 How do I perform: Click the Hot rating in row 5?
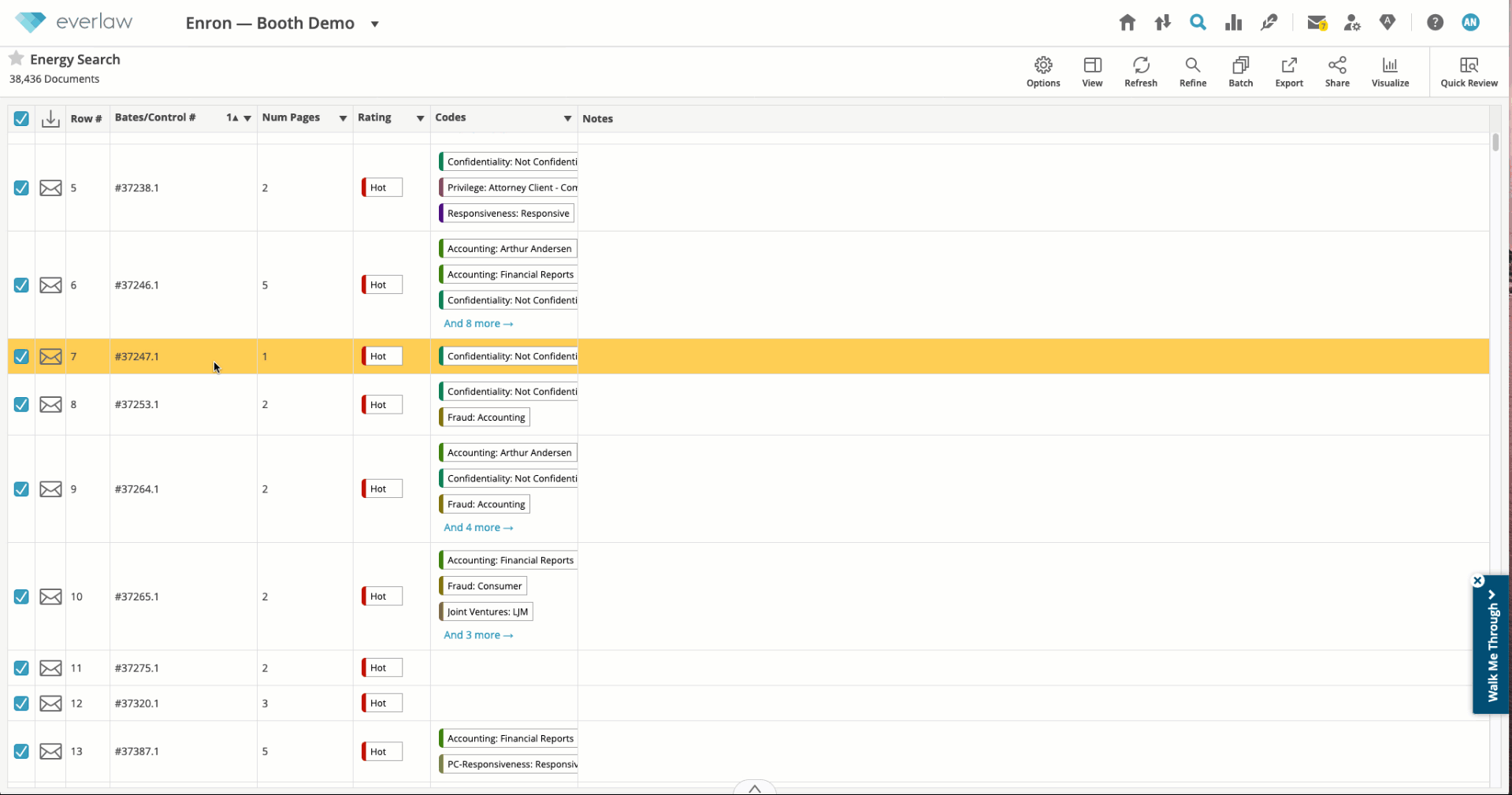tap(382, 188)
